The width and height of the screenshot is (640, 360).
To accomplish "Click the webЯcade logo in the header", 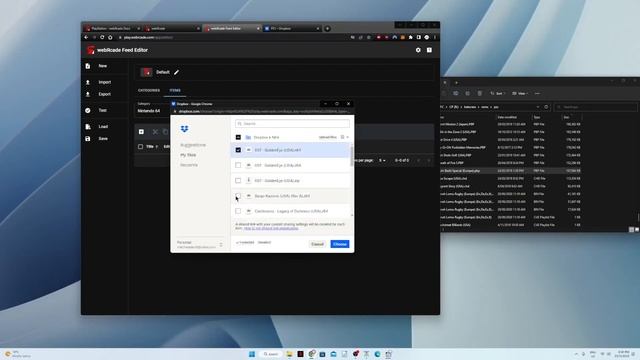I will tap(91, 50).
